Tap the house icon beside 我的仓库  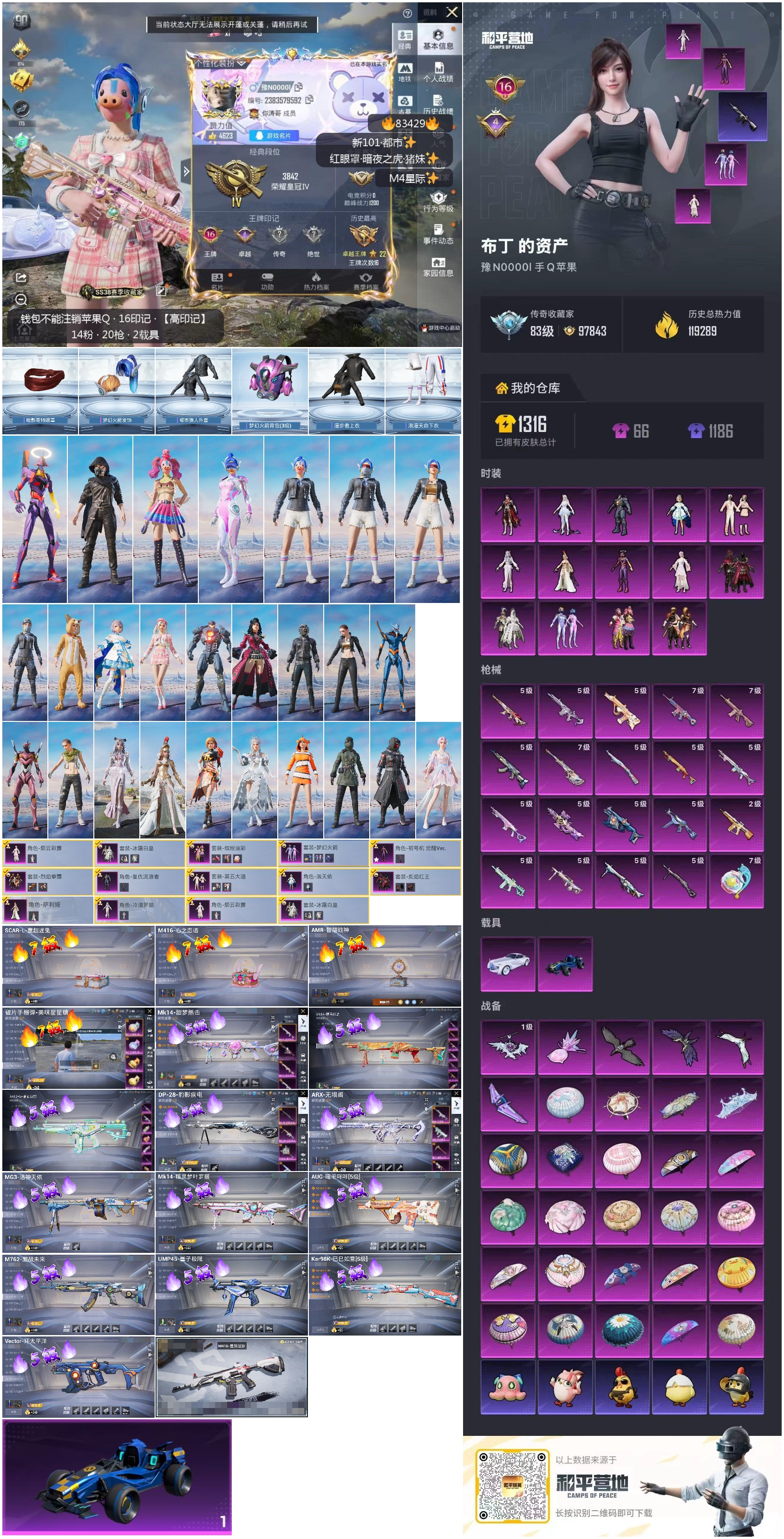pos(501,388)
